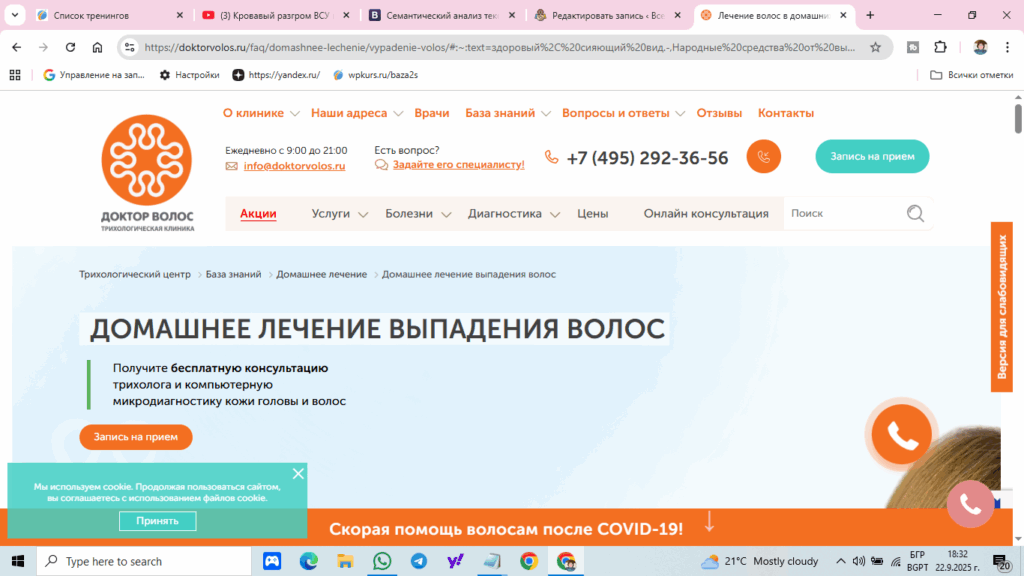Open the Цены page
This screenshot has width=1024, height=576.
coord(592,214)
